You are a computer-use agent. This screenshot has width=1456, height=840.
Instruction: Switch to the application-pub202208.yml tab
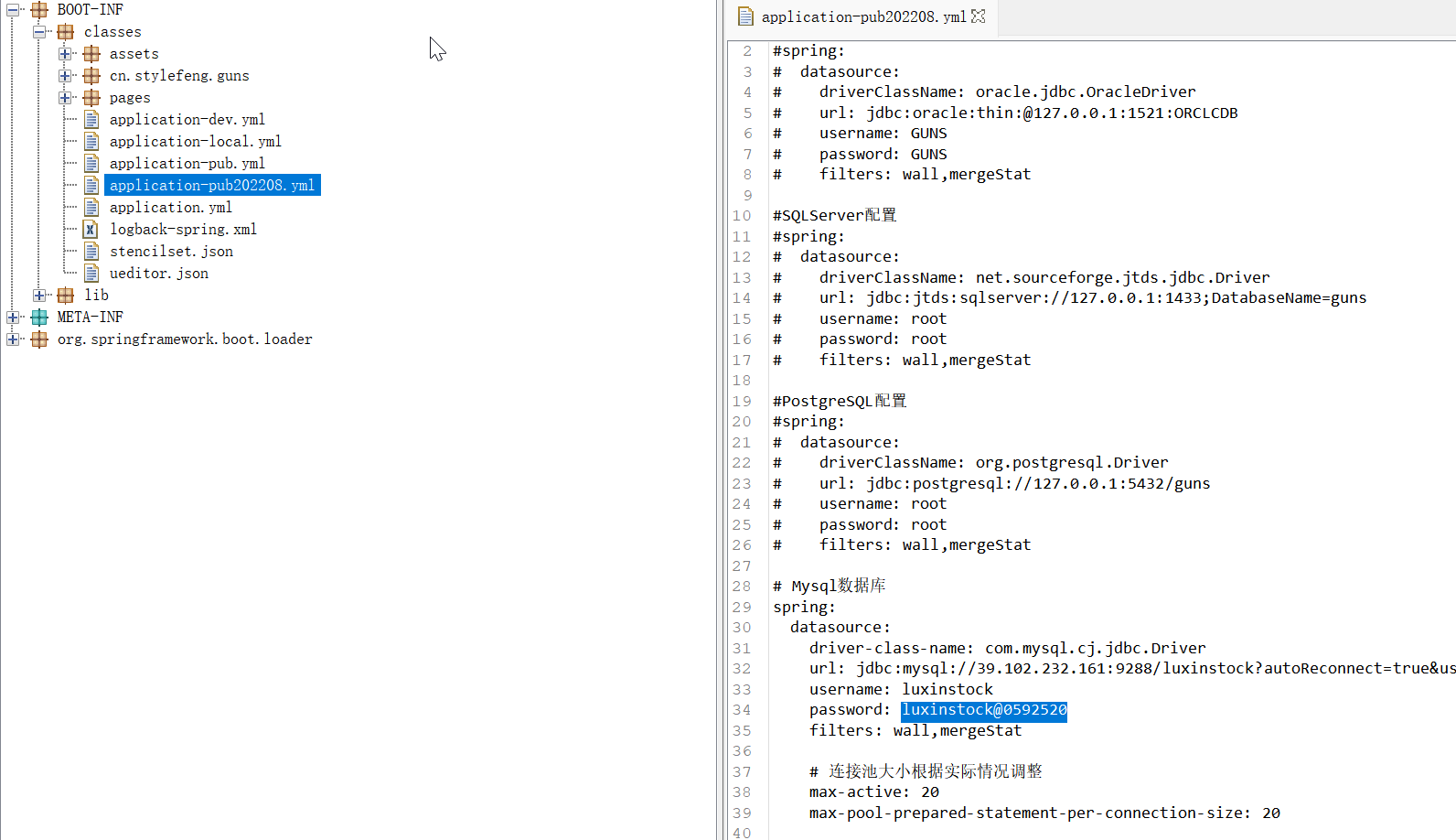click(x=863, y=16)
